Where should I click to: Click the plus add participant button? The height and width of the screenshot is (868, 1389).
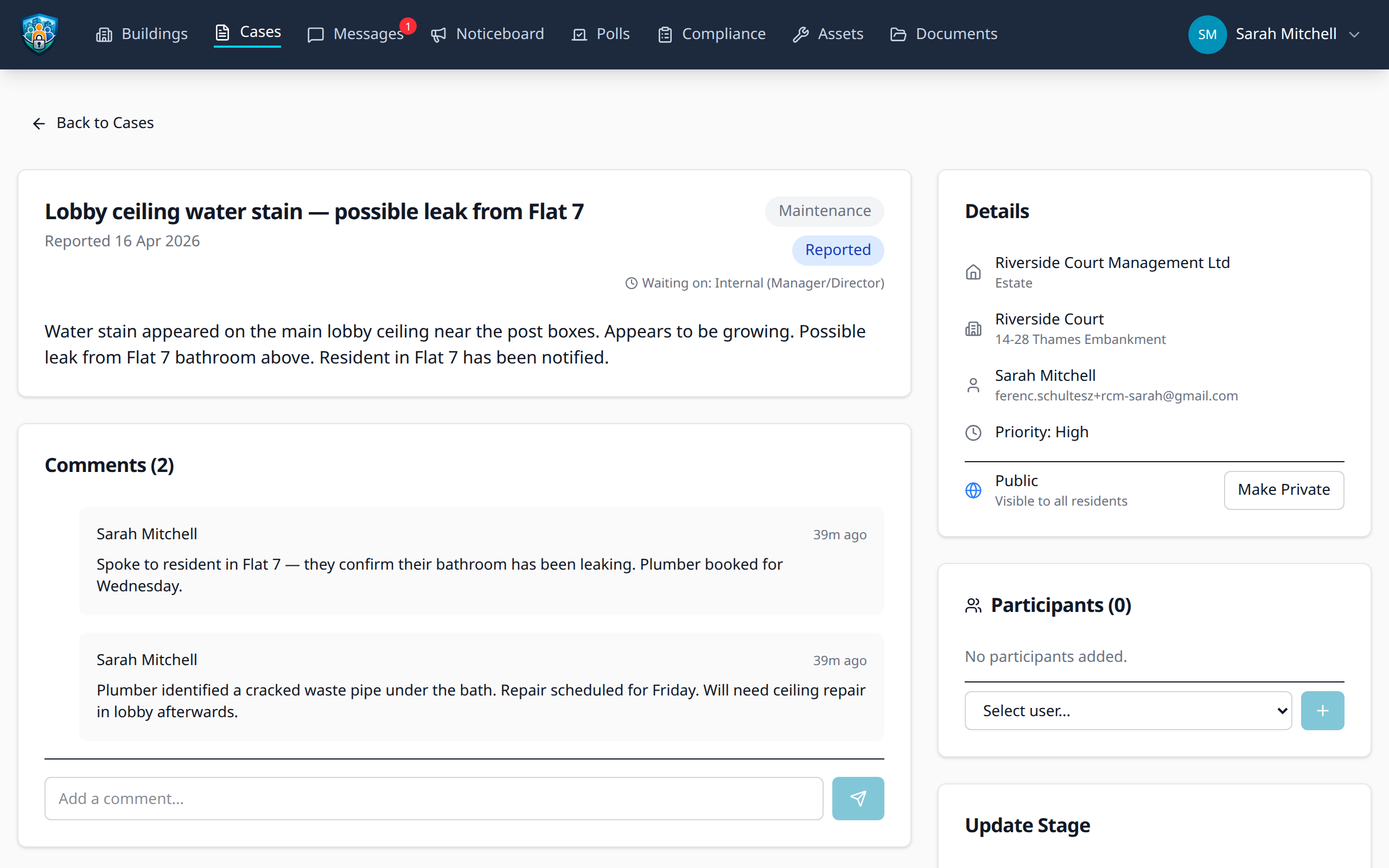click(1322, 711)
